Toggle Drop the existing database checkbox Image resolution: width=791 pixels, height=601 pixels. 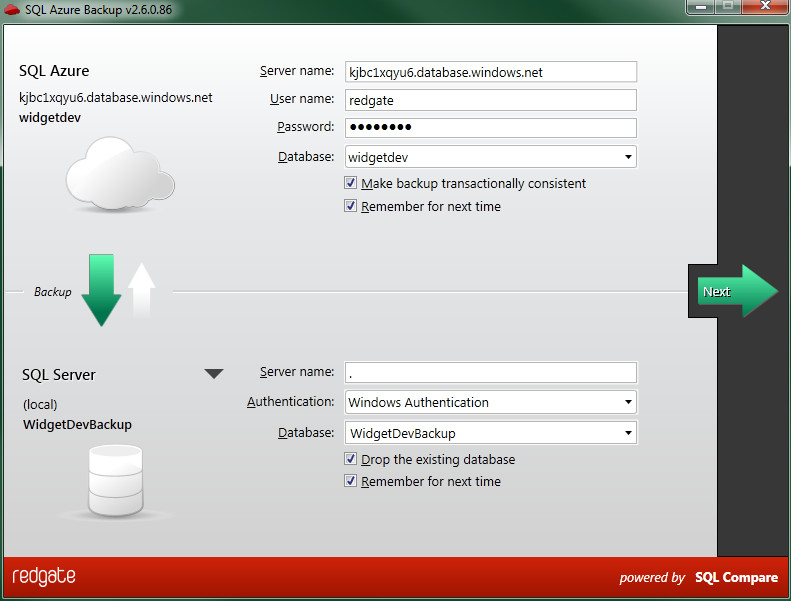(x=351, y=459)
